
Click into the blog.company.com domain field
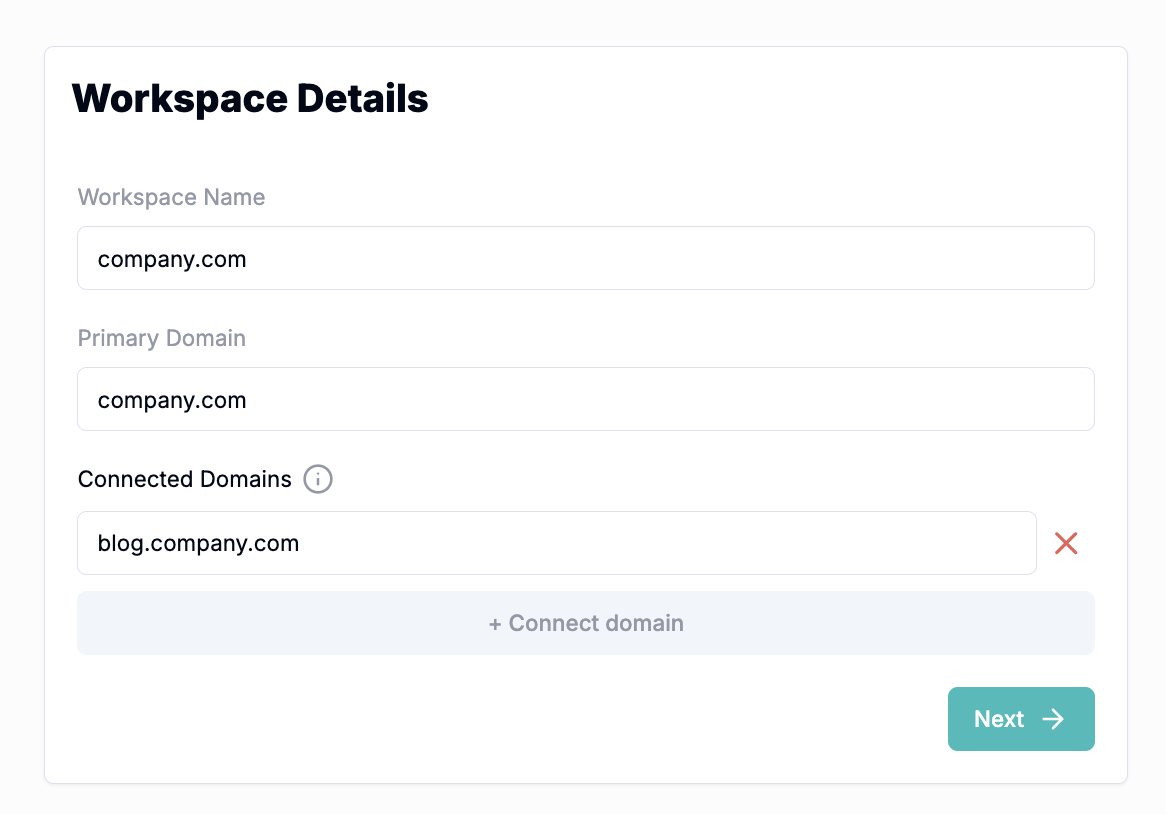click(556, 543)
